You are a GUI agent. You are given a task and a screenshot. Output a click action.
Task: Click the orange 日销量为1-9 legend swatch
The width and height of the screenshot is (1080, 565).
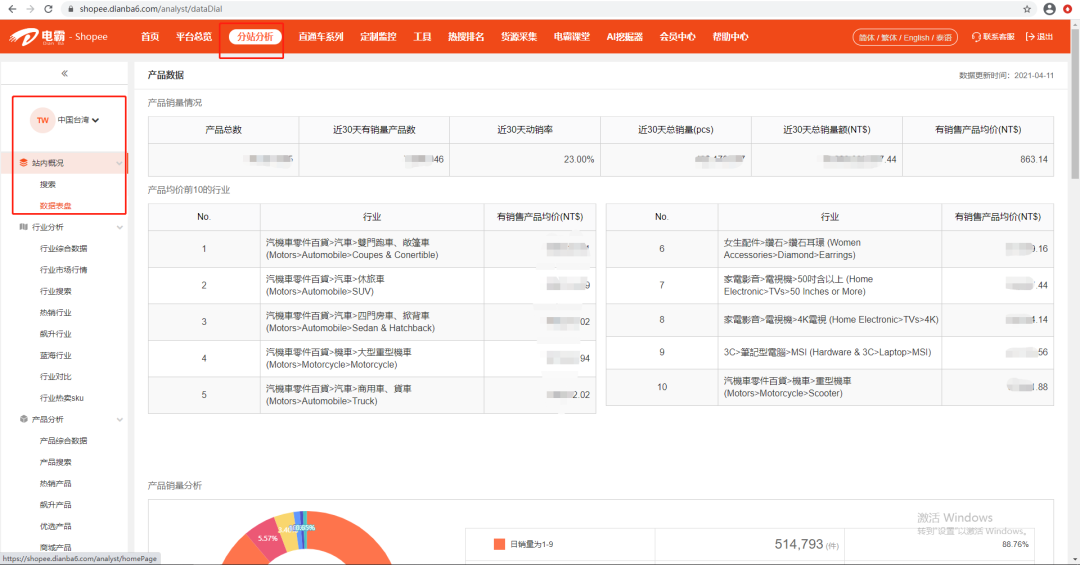pyautogui.click(x=499, y=544)
